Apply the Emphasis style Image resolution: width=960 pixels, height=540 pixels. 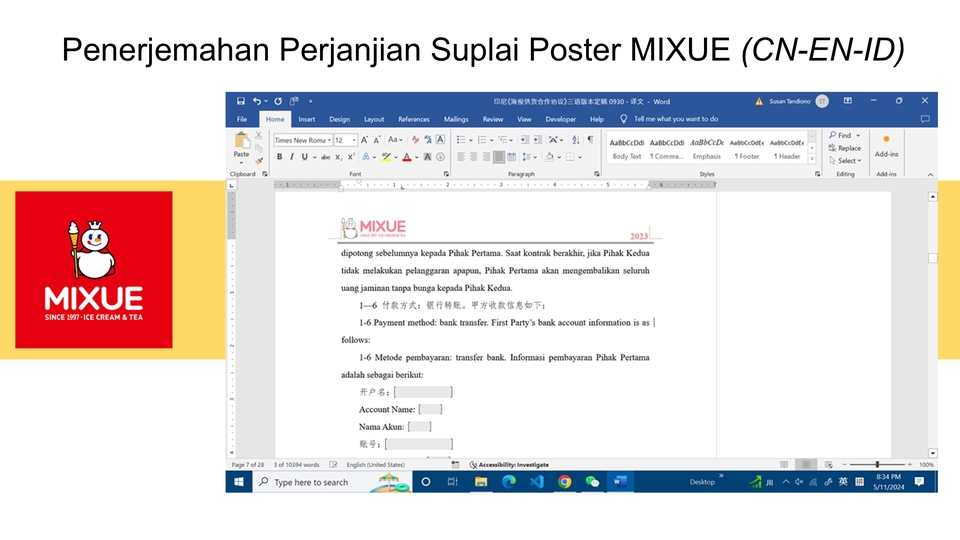[x=707, y=149]
